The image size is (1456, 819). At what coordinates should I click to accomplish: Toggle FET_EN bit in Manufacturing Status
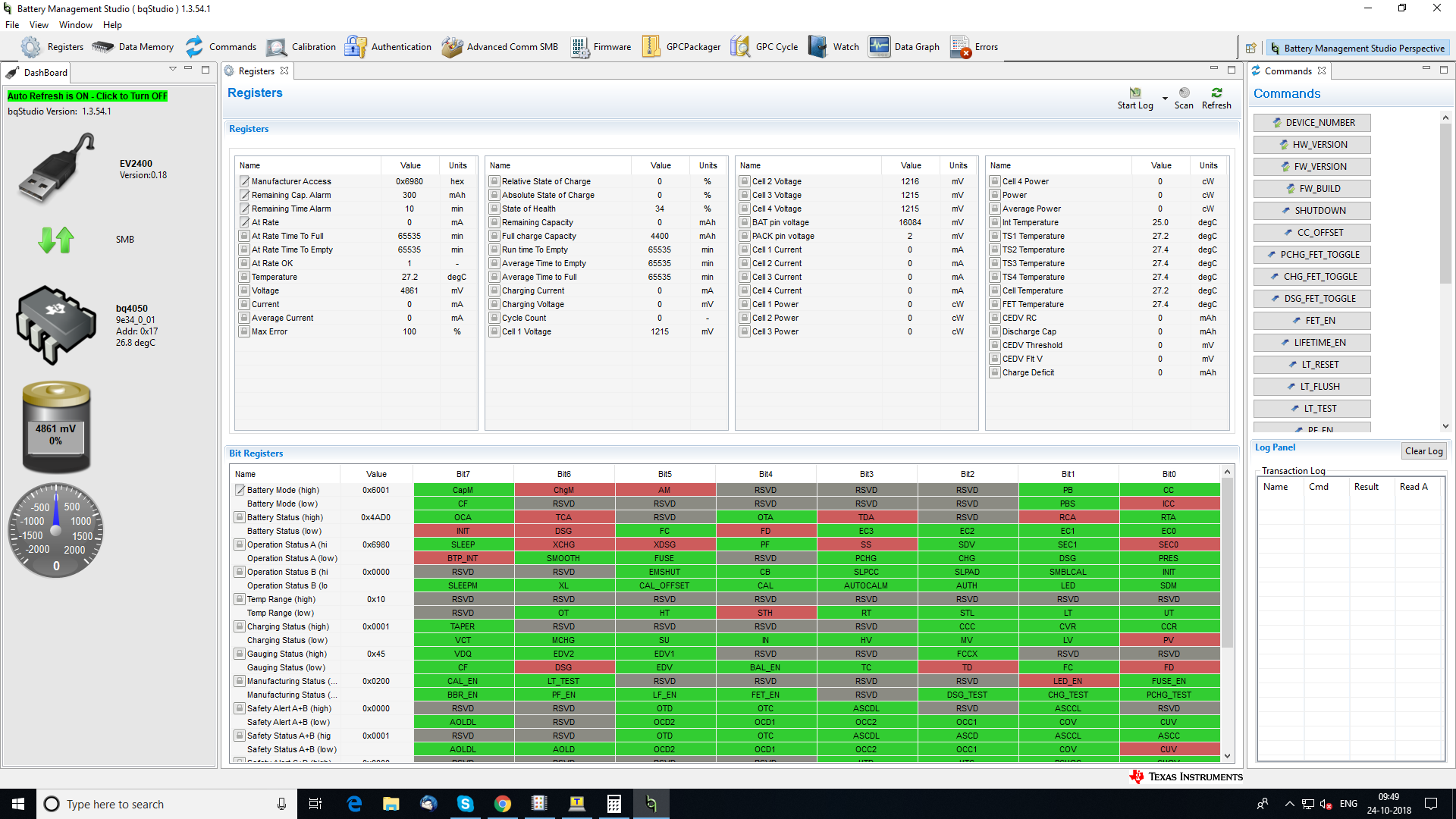coord(765,695)
